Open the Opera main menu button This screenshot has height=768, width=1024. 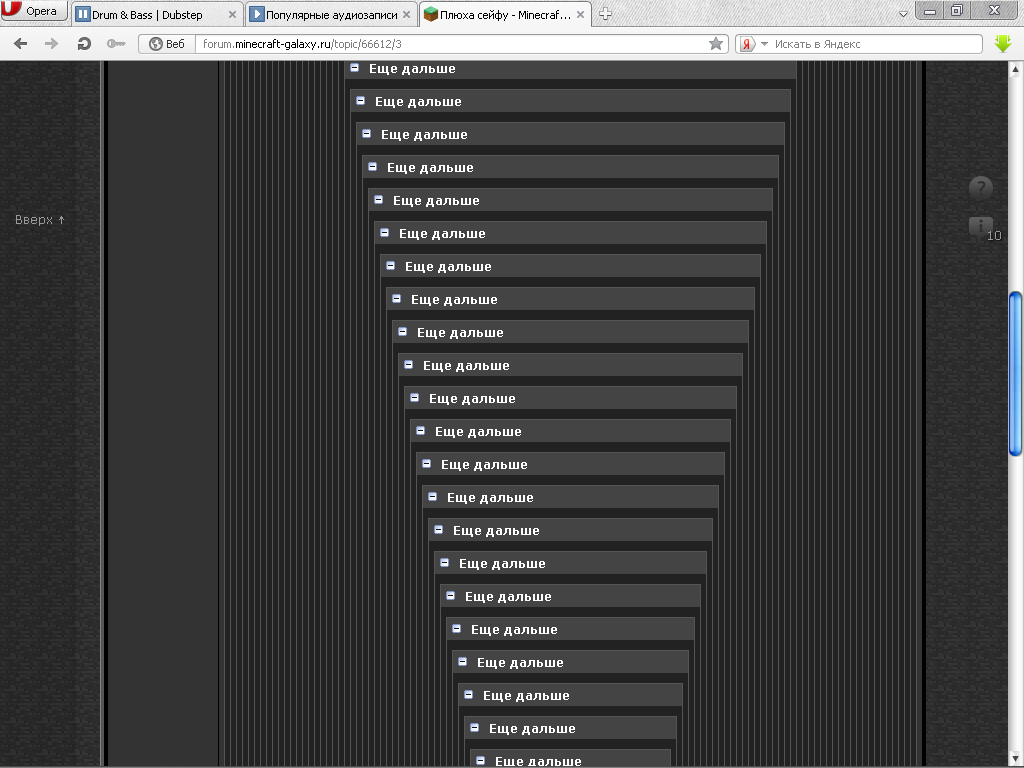pyautogui.click(x=34, y=11)
